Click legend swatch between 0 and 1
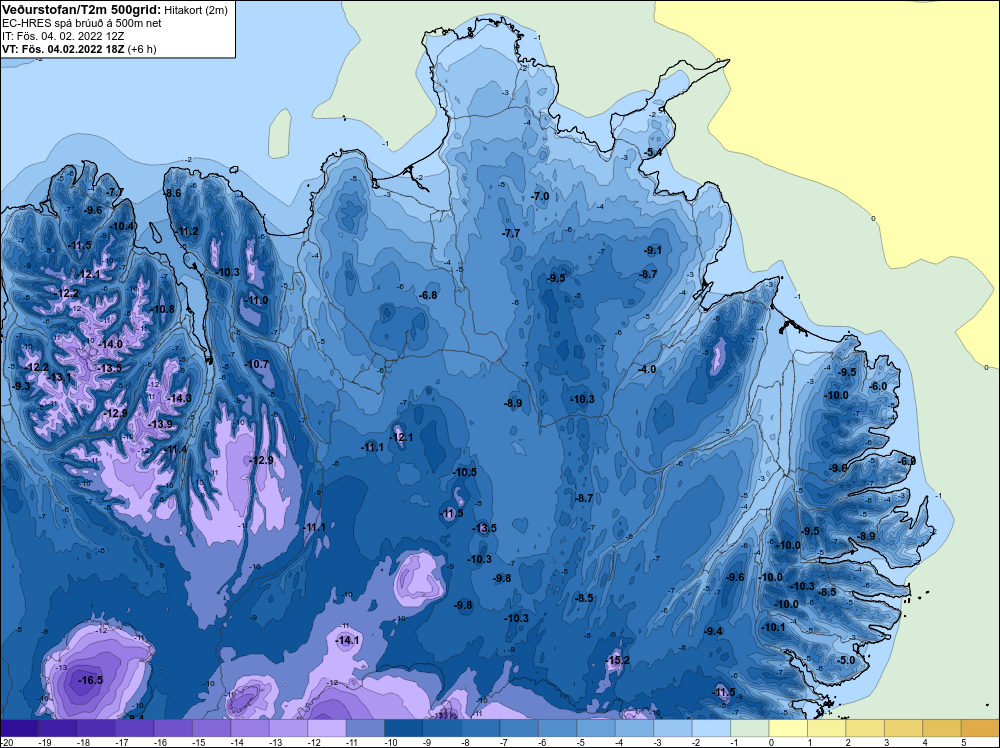1000x748 pixels. (x=788, y=728)
